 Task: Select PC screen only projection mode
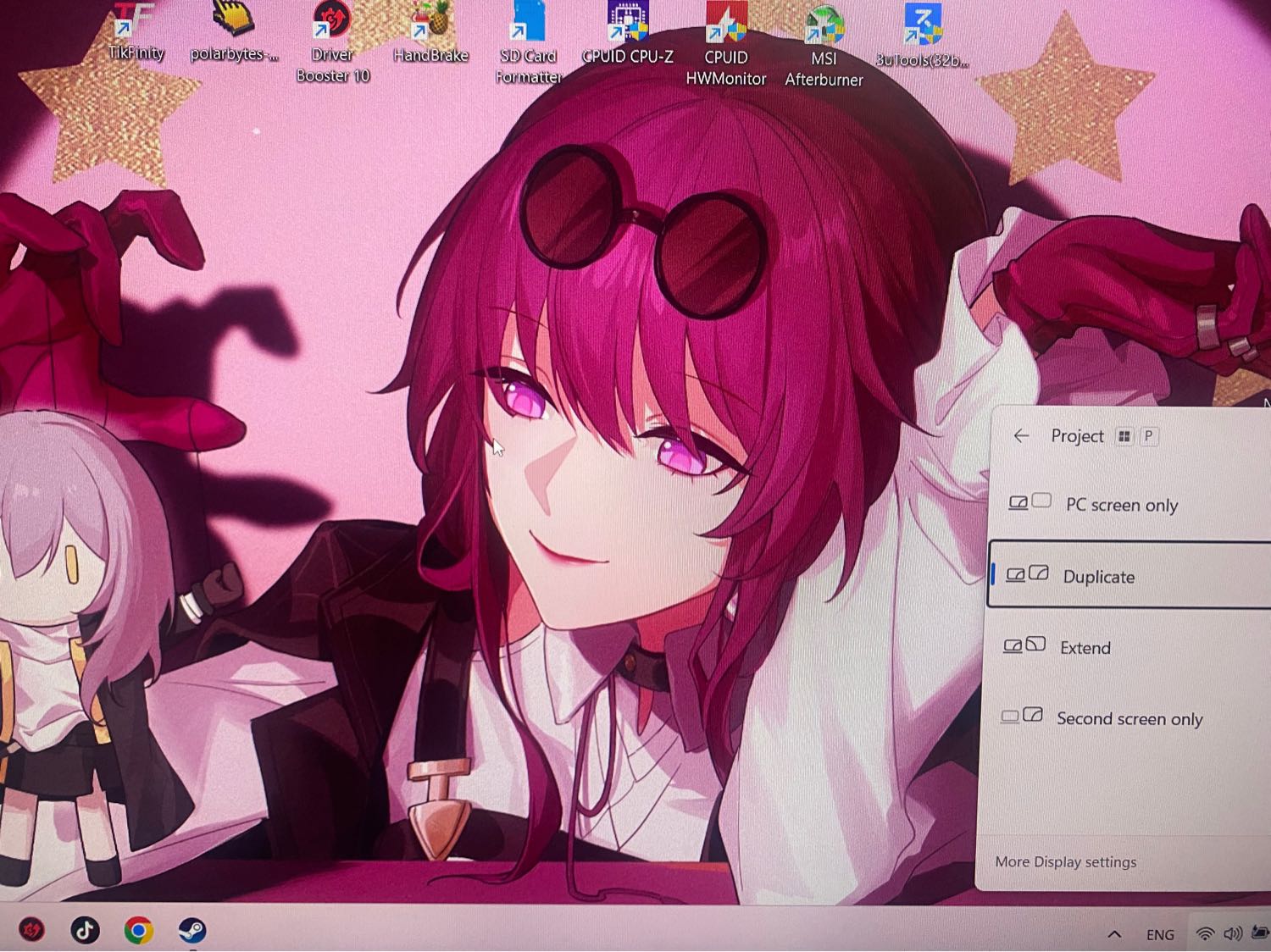pos(1129,504)
